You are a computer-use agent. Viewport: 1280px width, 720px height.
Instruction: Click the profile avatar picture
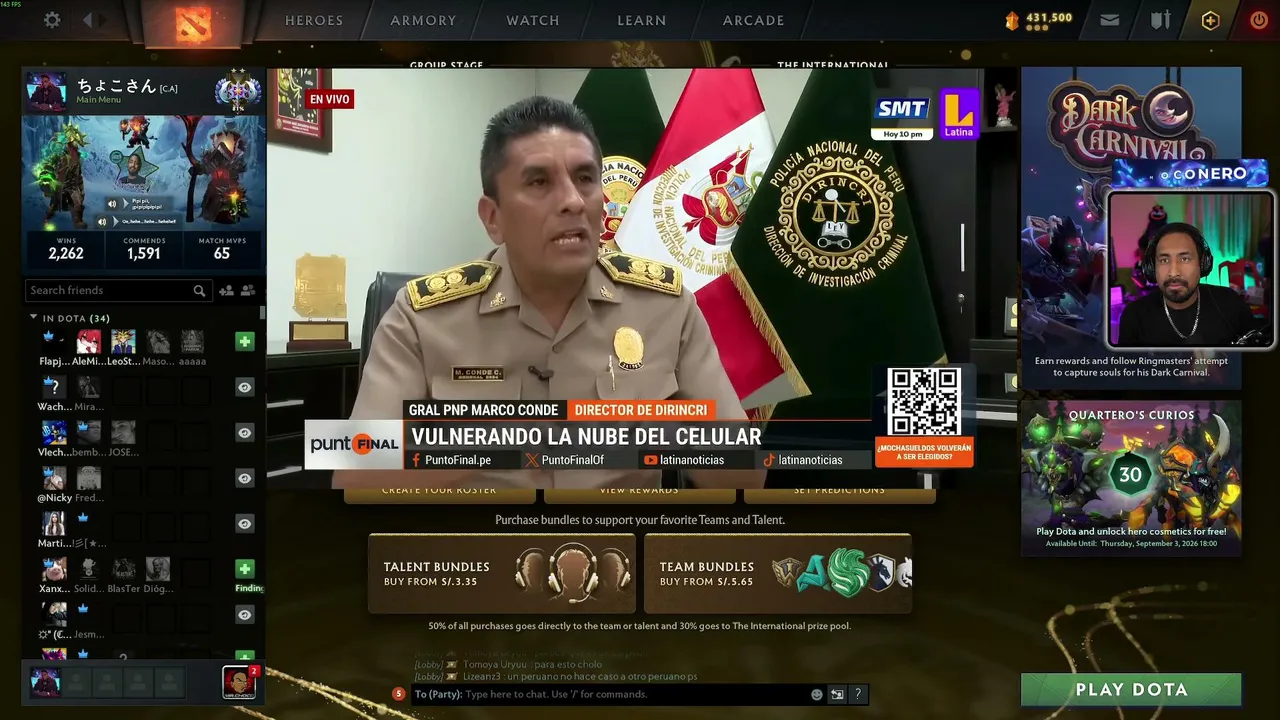46,91
